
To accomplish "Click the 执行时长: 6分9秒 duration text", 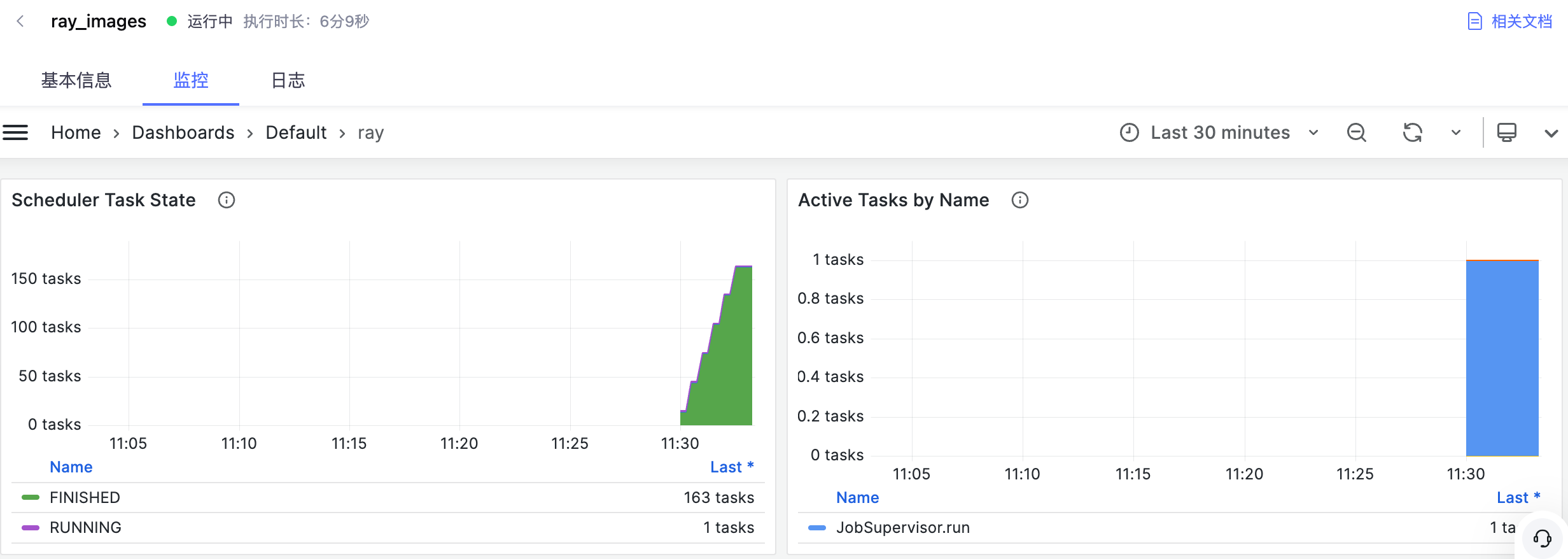I will tap(306, 22).
